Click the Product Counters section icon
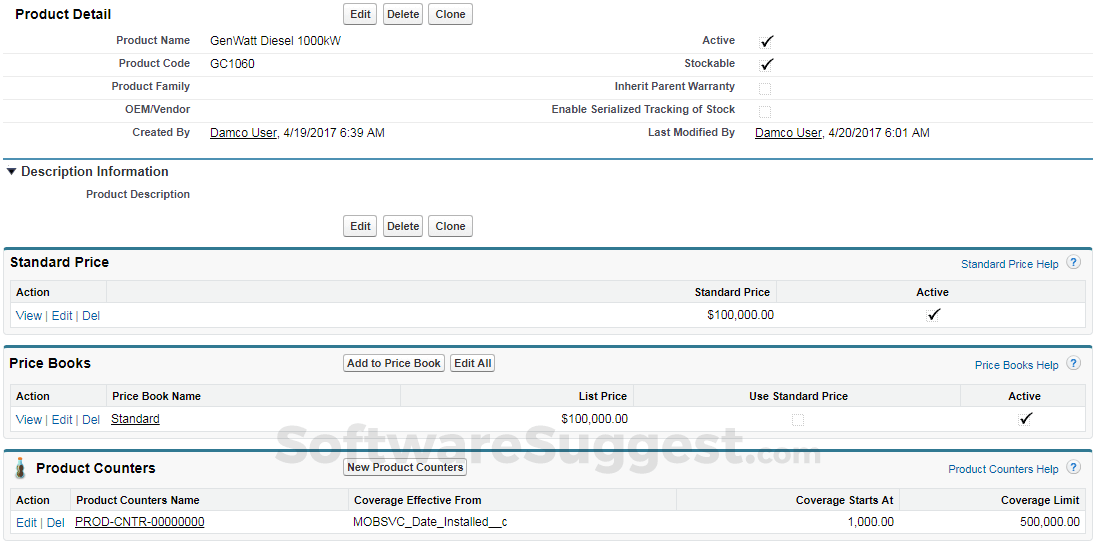The width and height of the screenshot is (1095, 543). click(x=19, y=468)
